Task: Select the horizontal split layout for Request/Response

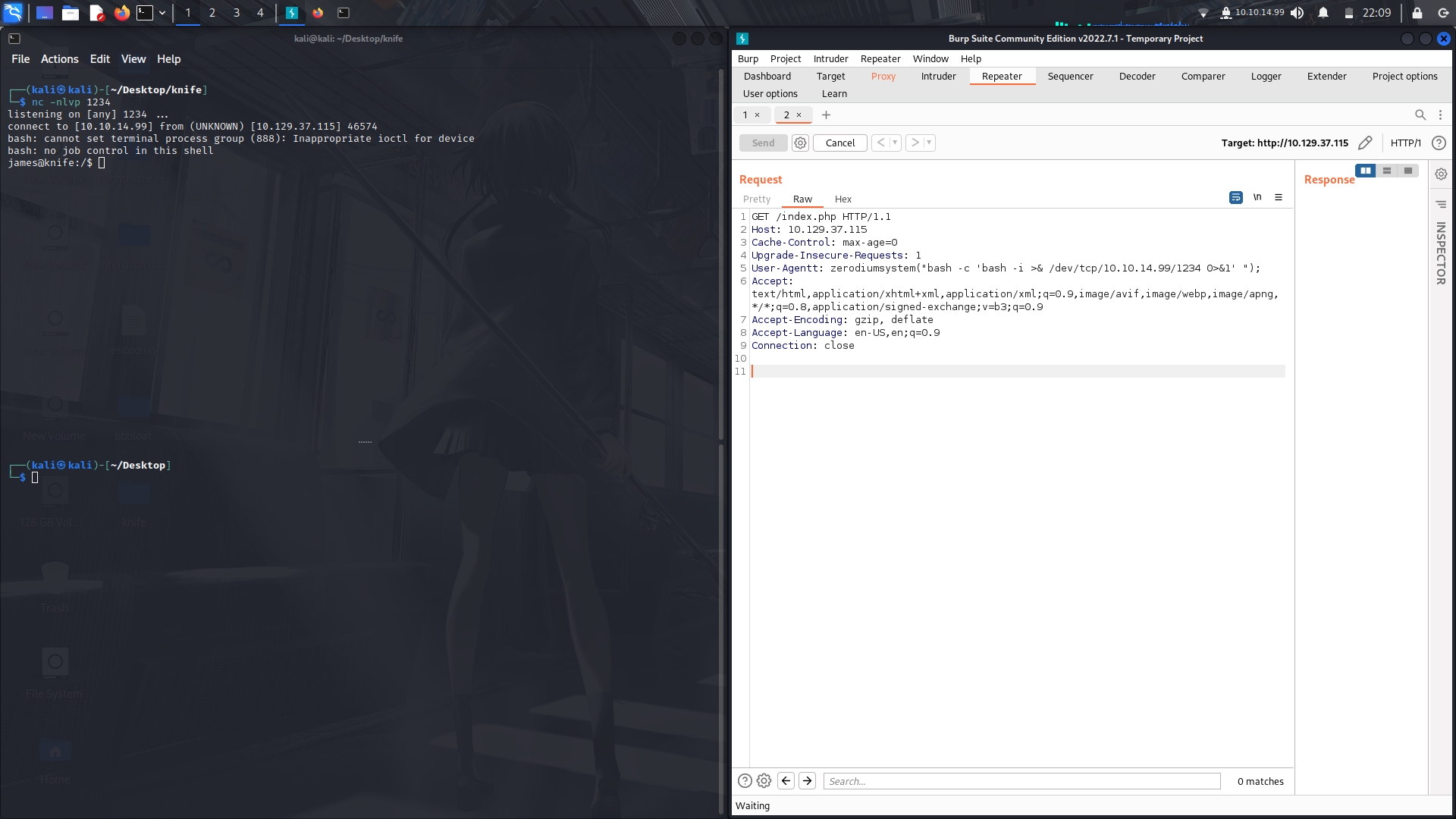Action: pyautogui.click(x=1387, y=170)
